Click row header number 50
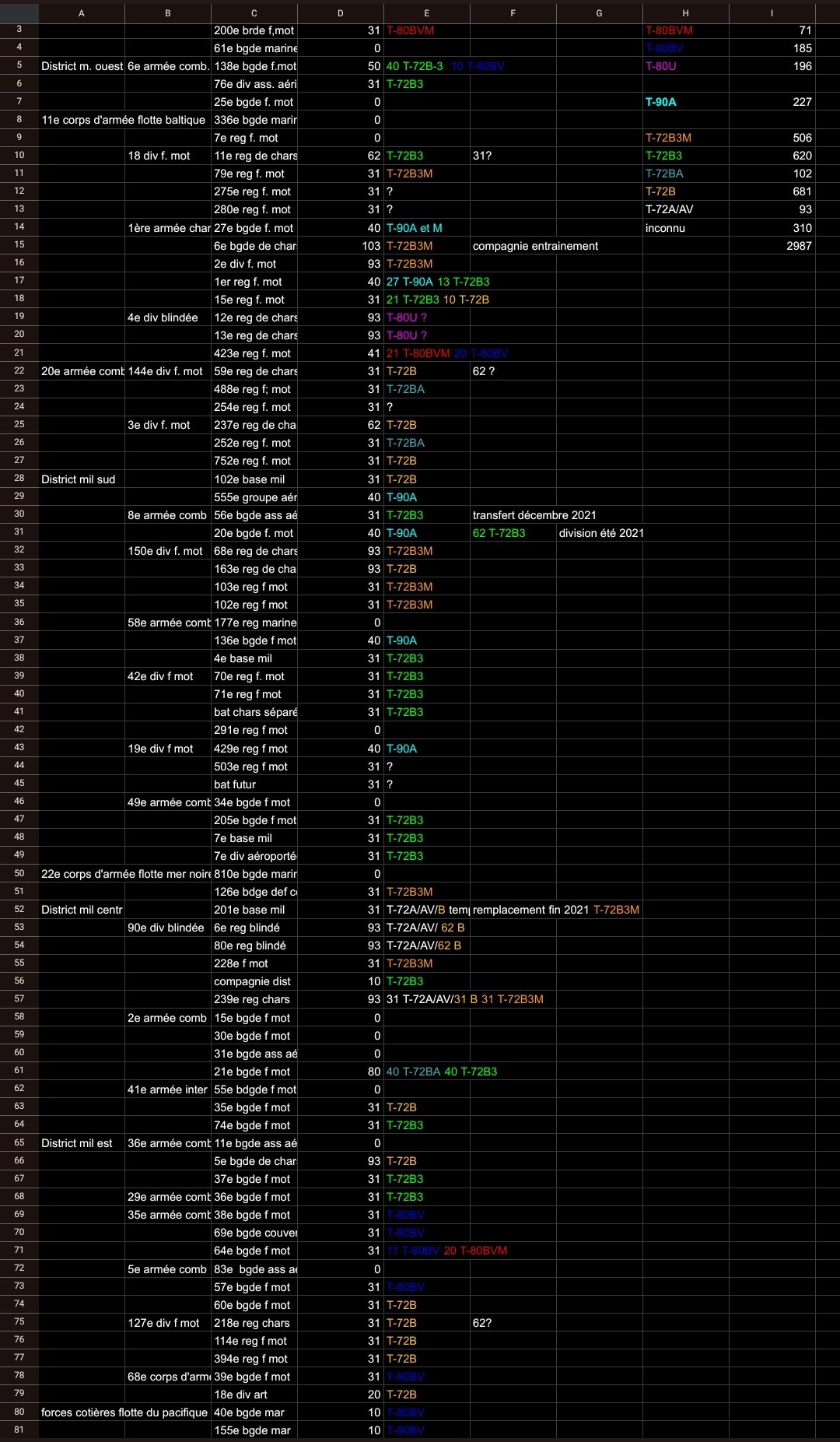840x1442 pixels. coord(19,873)
